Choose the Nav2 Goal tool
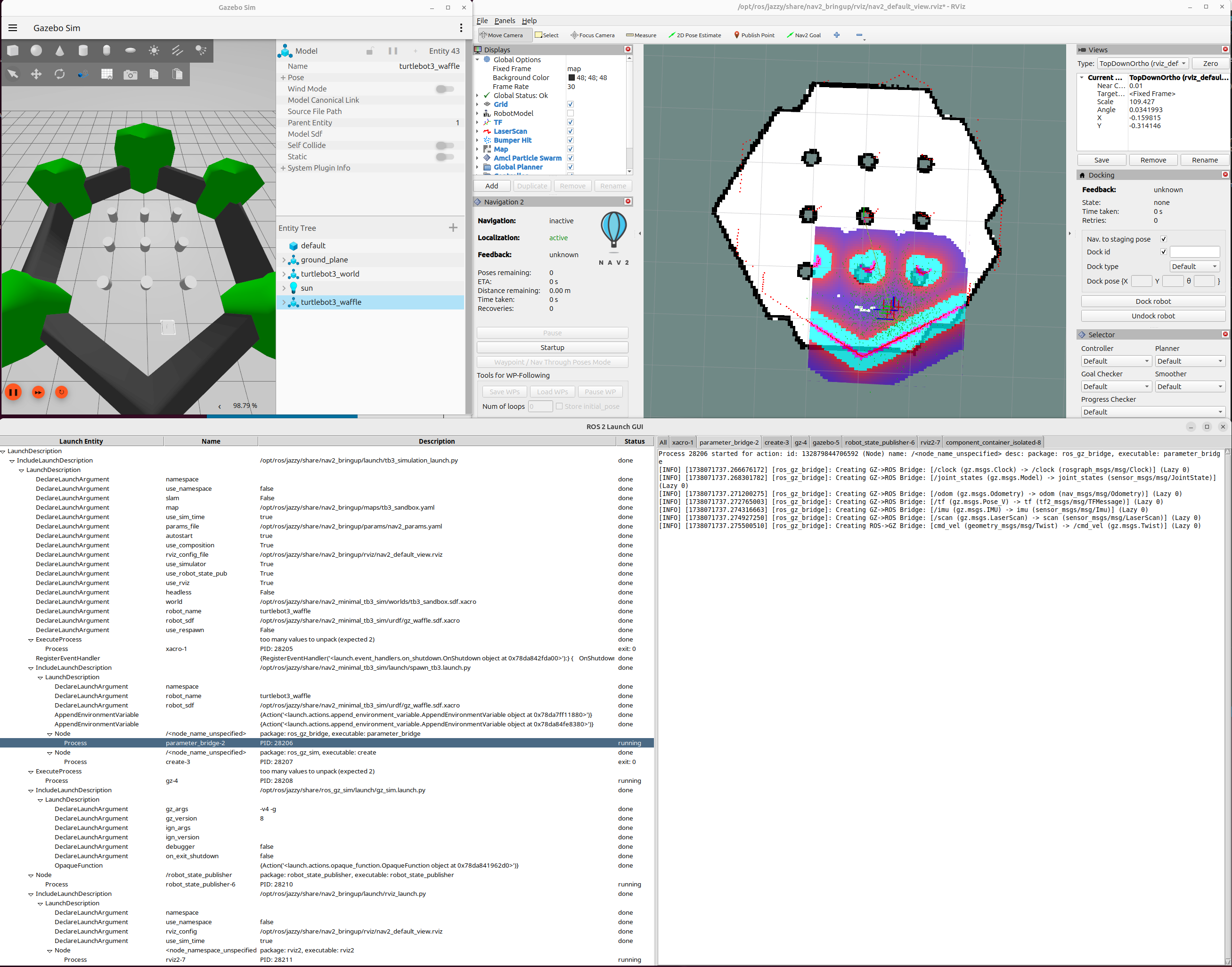The height and width of the screenshot is (967, 1232). (x=804, y=35)
